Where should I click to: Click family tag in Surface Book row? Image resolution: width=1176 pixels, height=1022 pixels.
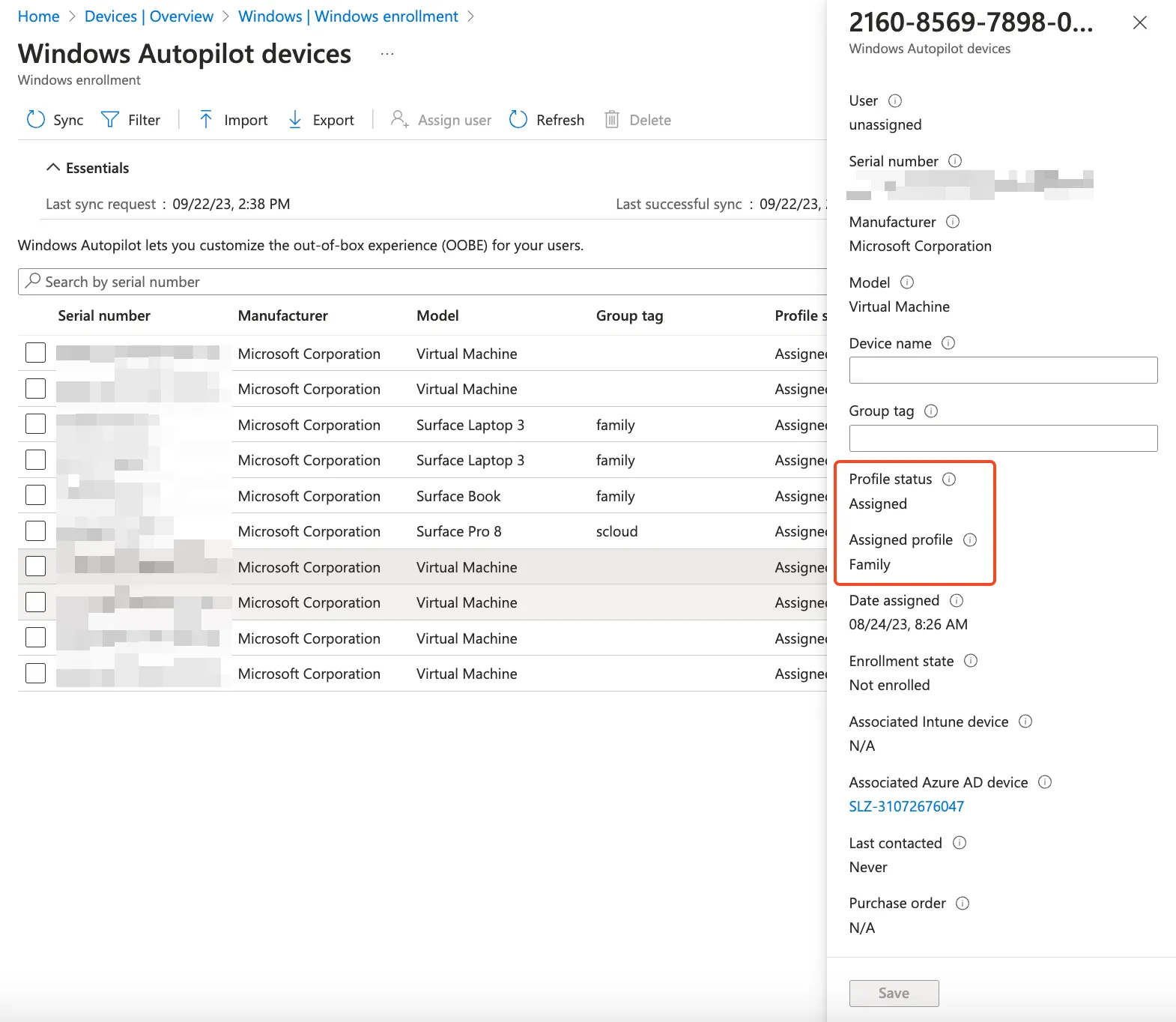tap(616, 496)
